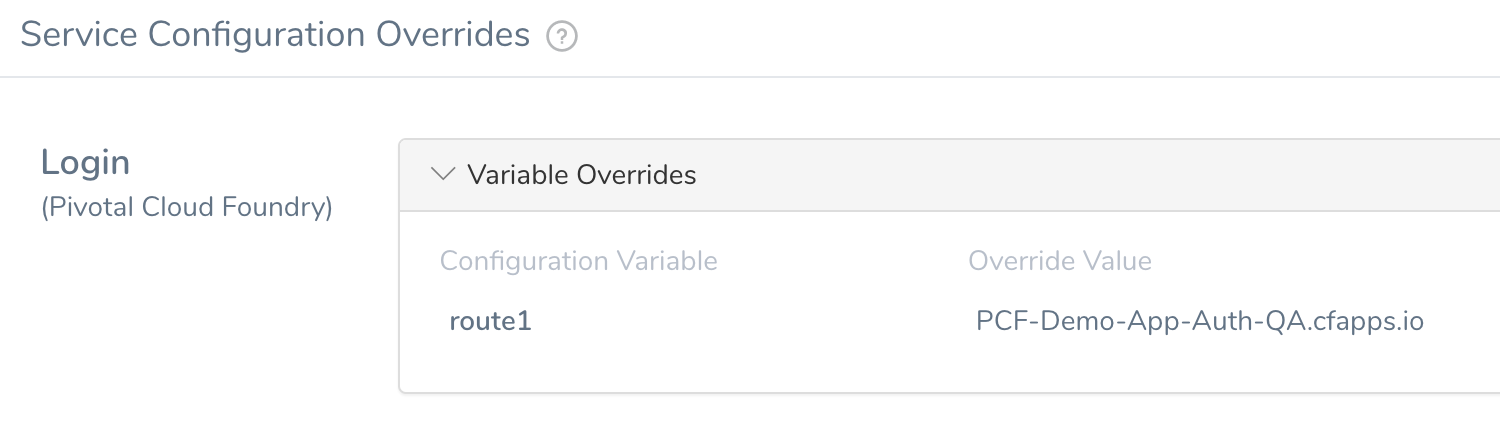The width and height of the screenshot is (1500, 428).
Task: Click the Service Configuration Overrides heading
Action: point(275,35)
